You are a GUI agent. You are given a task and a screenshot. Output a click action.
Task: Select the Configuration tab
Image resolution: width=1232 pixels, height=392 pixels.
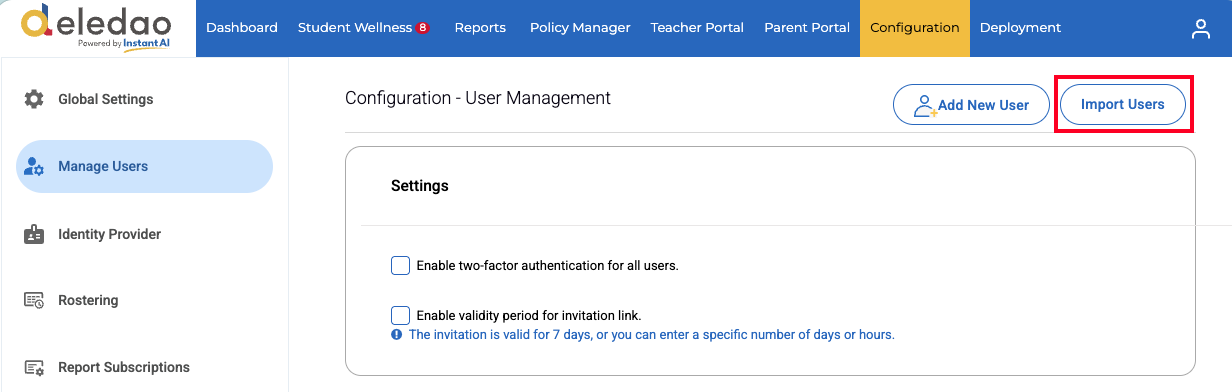pos(915,28)
